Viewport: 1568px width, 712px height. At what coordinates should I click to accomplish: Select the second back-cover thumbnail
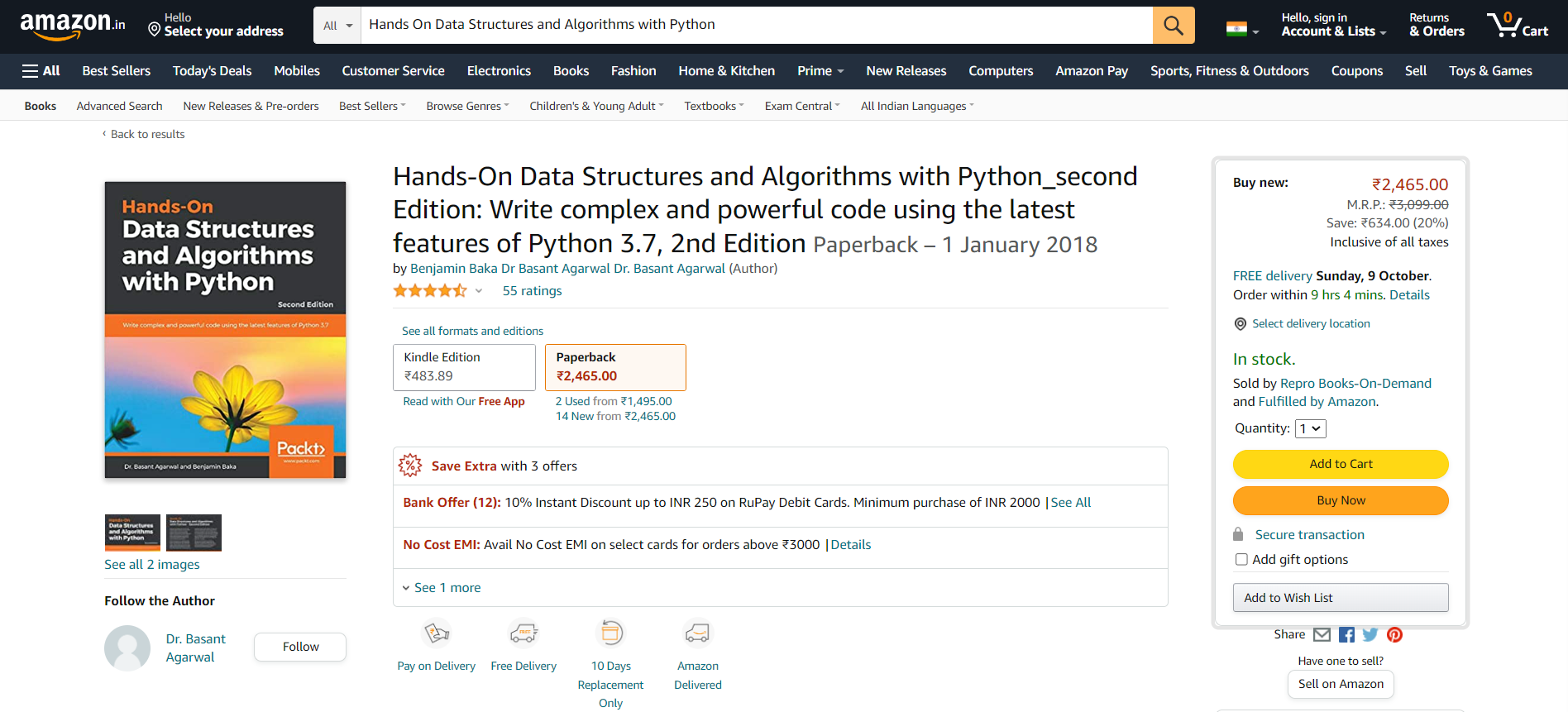coord(194,533)
